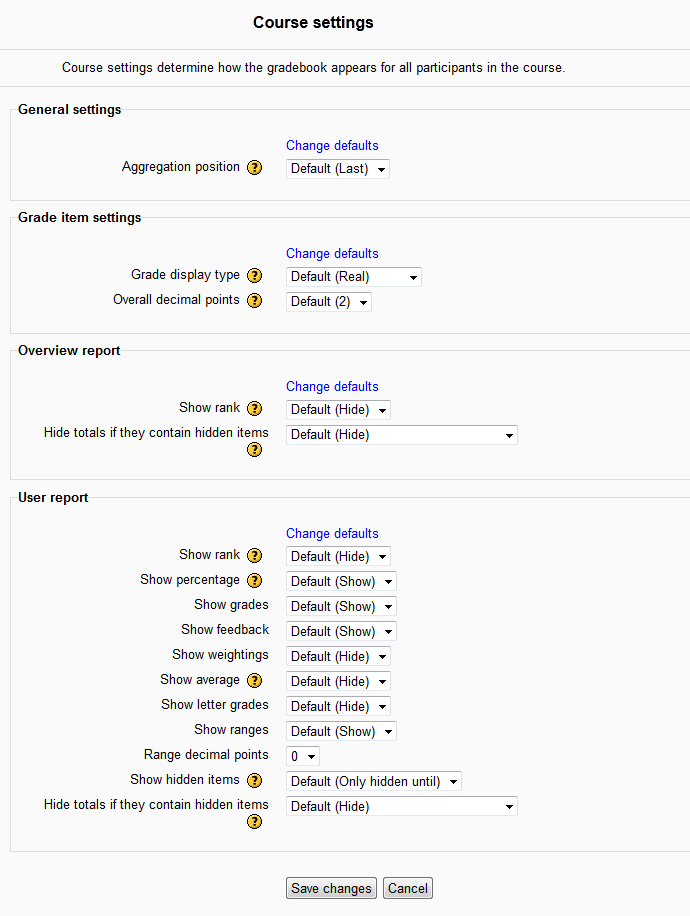690x916 pixels.
Task: Open the Show letter grades dropdown
Action: click(338, 707)
